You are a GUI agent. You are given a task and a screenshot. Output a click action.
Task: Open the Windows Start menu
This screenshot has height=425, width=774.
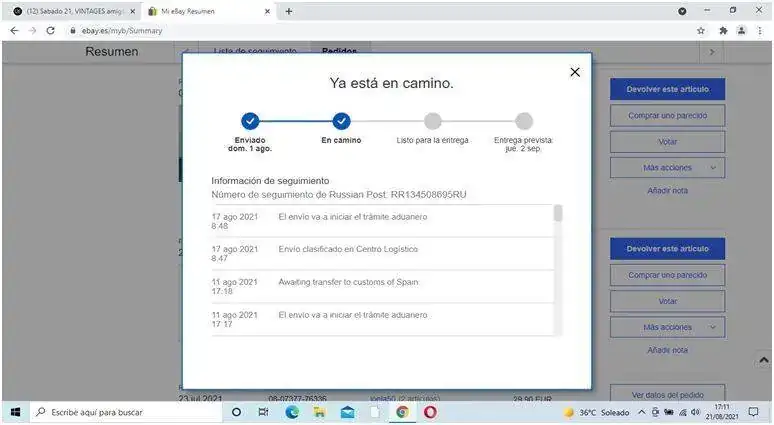coord(15,412)
